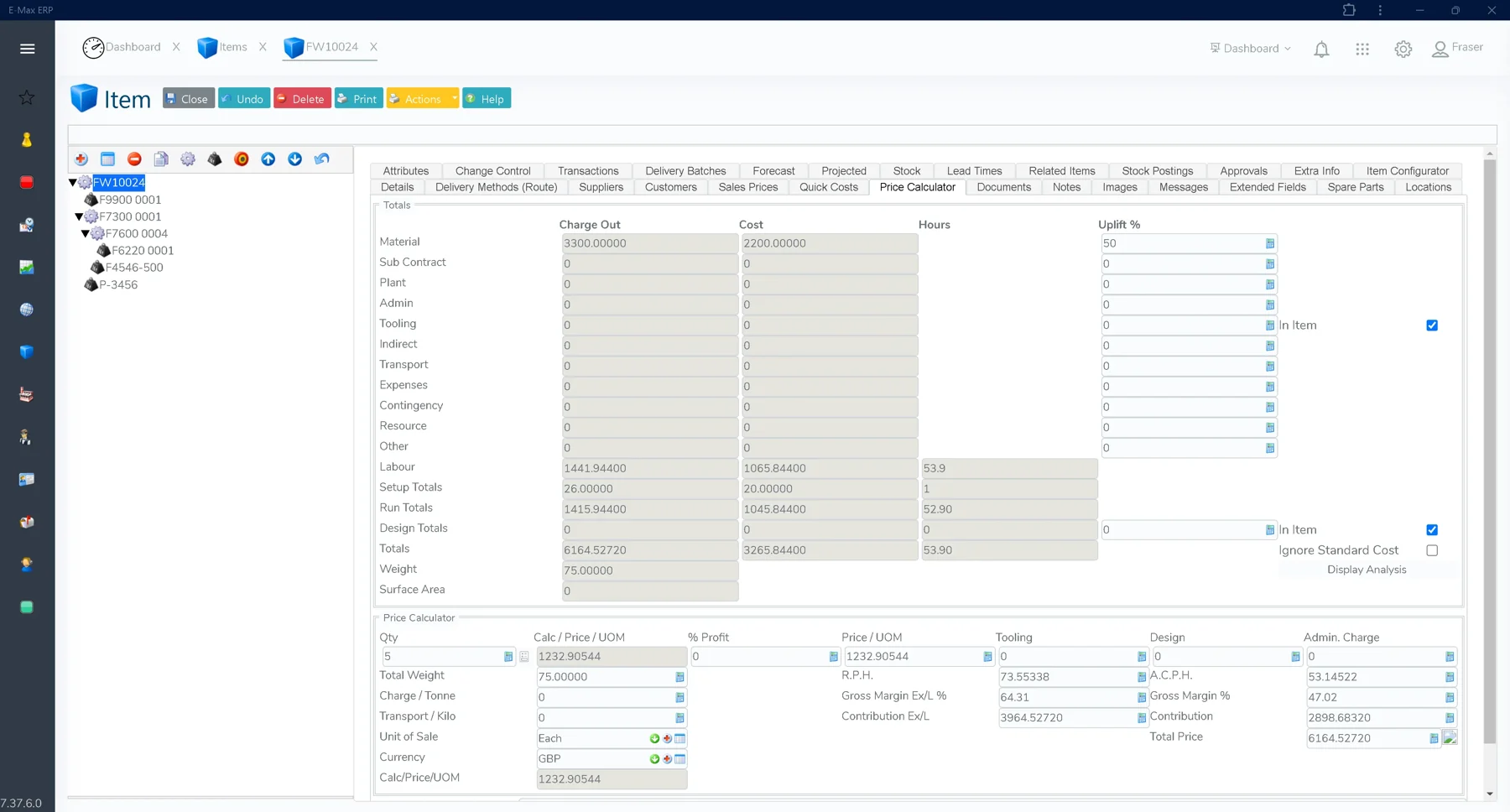Enable Ignore Standard Cost checkbox
The width and height of the screenshot is (1510, 812).
[x=1432, y=550]
